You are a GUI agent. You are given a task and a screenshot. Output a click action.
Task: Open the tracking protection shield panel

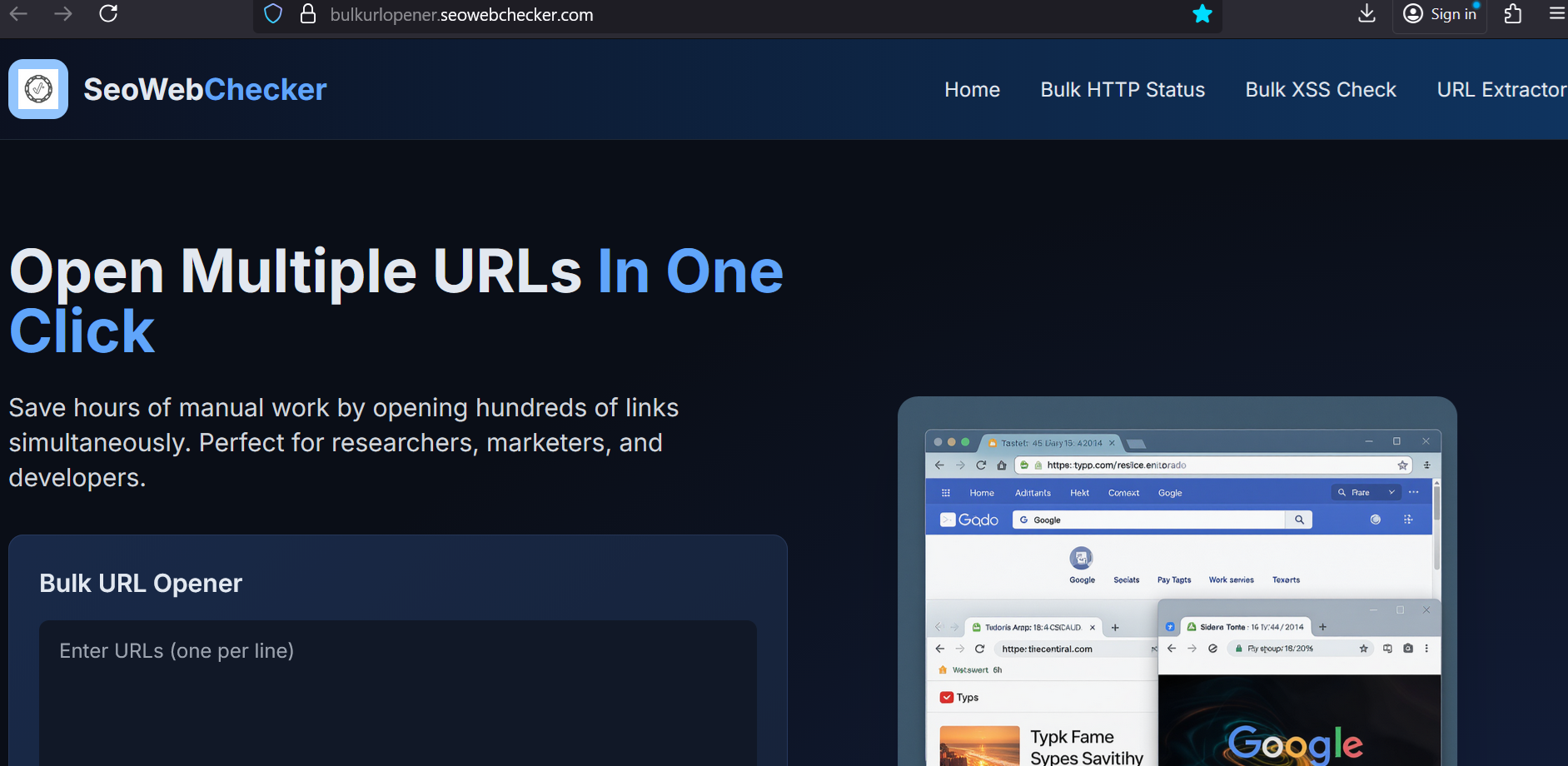[x=273, y=14]
